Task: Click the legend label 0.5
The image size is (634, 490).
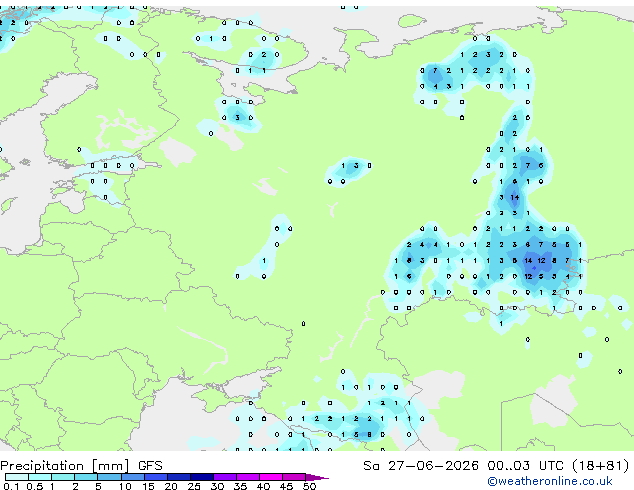Action: tap(35, 486)
